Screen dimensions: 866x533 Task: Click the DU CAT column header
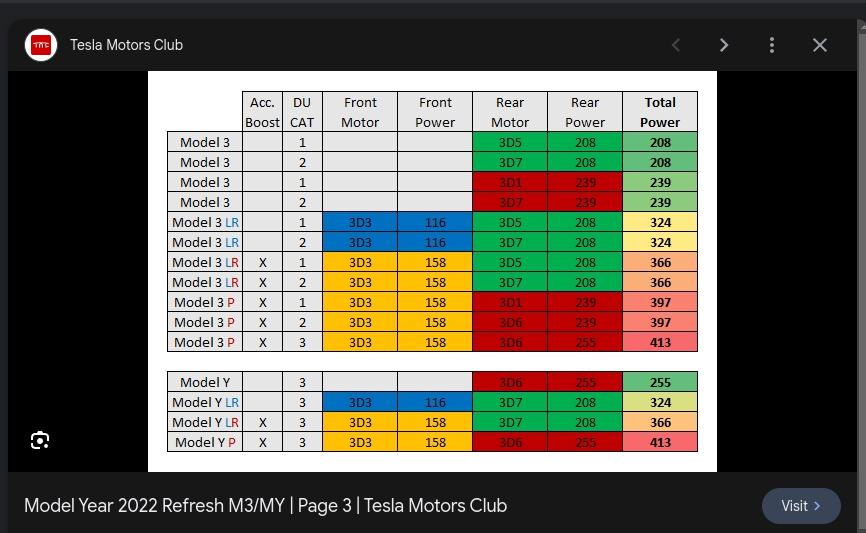click(302, 112)
